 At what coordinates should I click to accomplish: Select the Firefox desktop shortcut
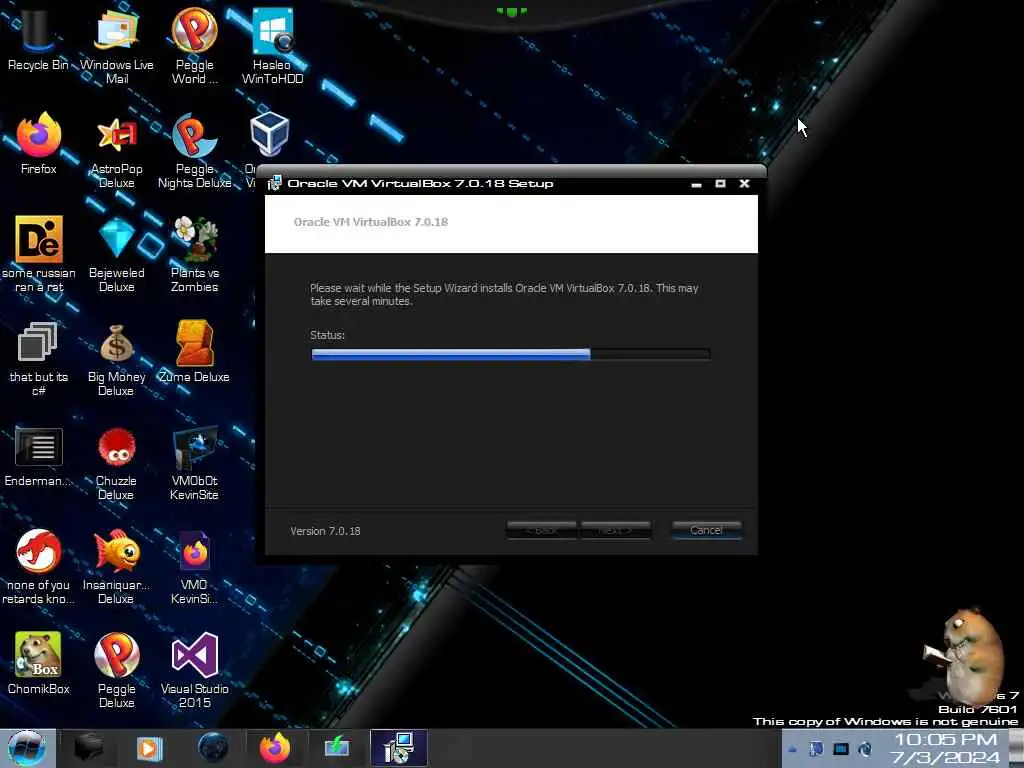[x=39, y=142]
